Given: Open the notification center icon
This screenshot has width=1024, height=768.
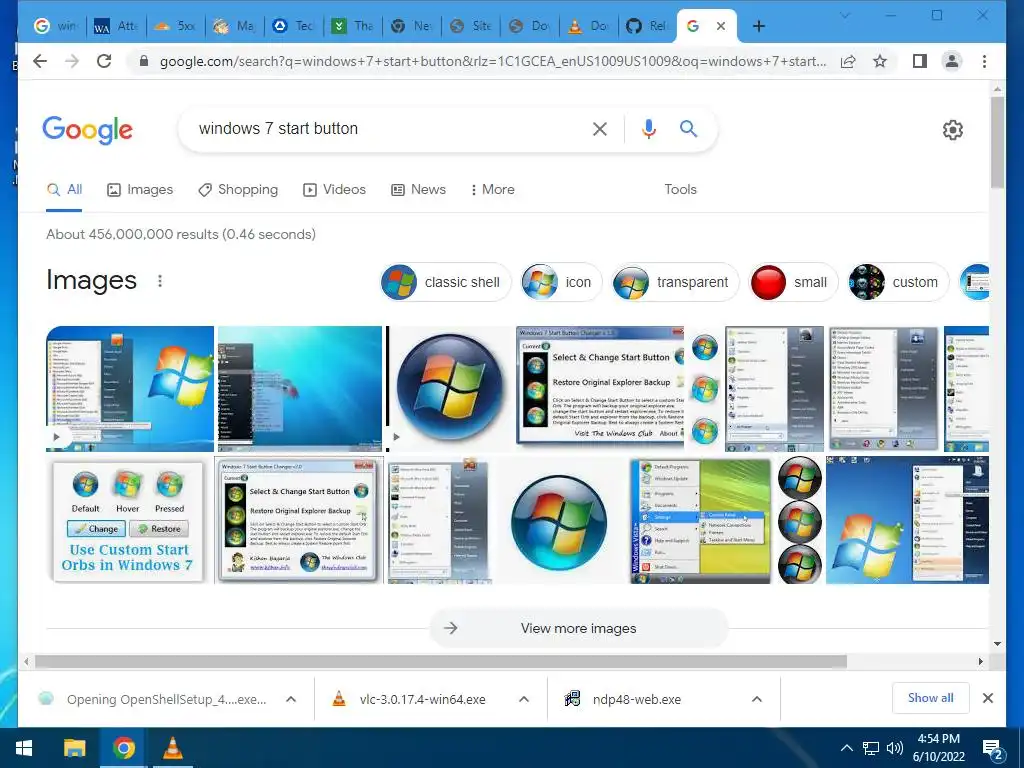Looking at the screenshot, I should tap(993, 749).
